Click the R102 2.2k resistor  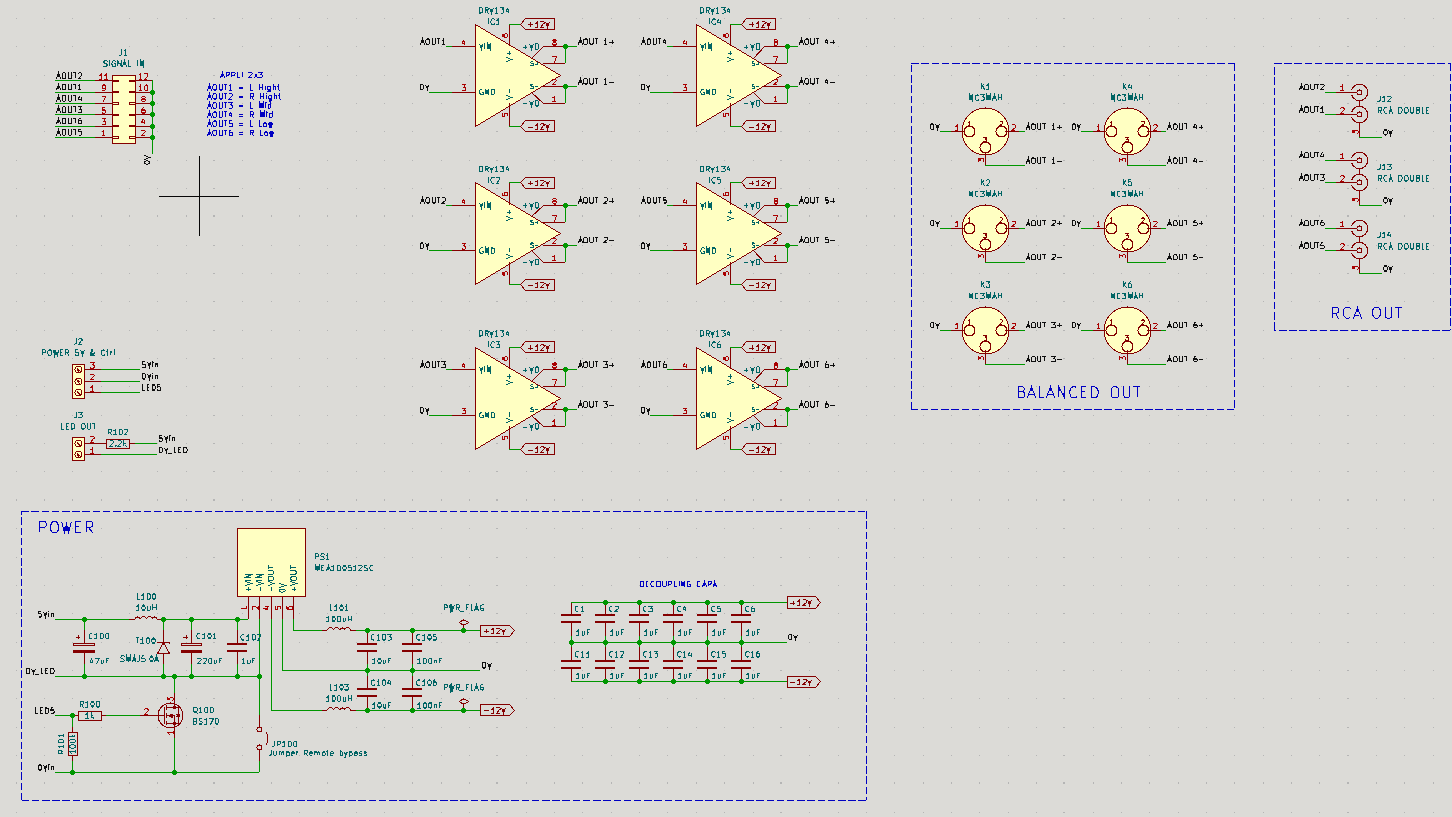tap(118, 443)
